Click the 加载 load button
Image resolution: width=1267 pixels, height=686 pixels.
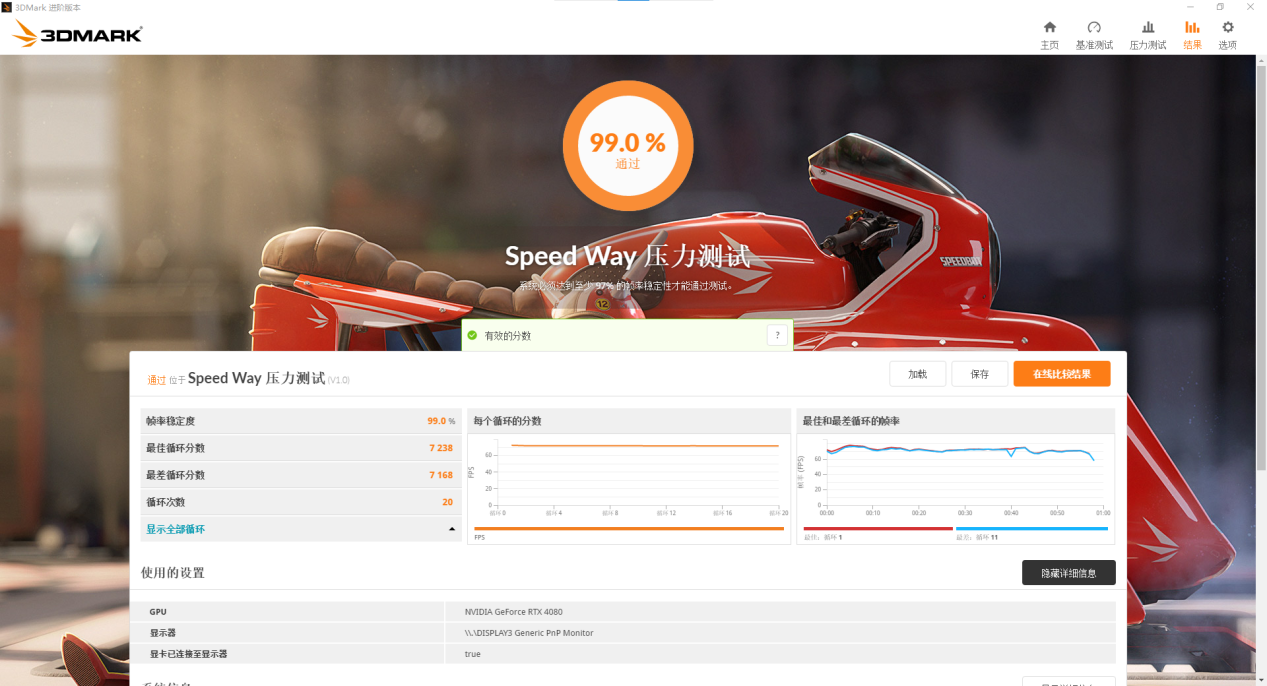pyautogui.click(x=918, y=374)
